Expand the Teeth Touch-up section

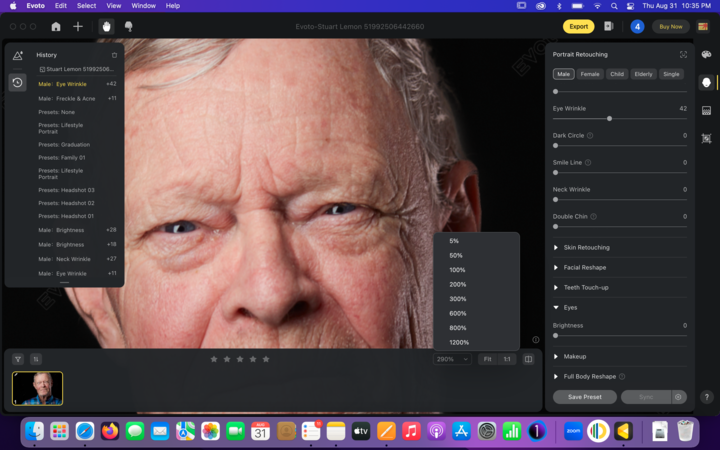[x=585, y=287]
